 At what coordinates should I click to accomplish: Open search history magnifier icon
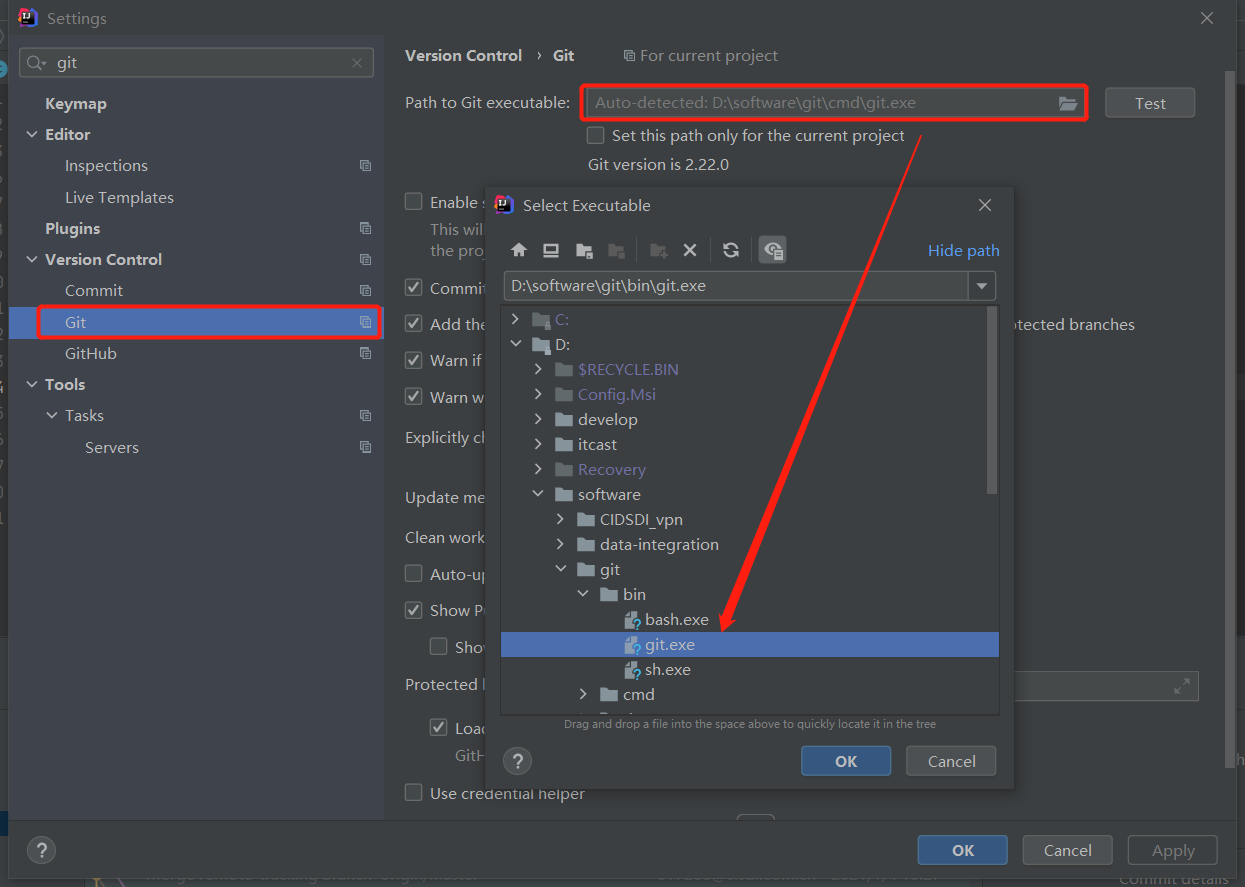coord(36,63)
